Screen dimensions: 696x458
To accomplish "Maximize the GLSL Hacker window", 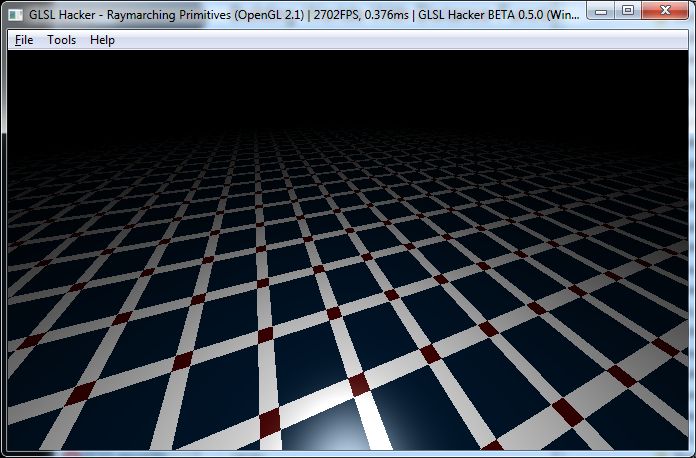I will tap(627, 10).
